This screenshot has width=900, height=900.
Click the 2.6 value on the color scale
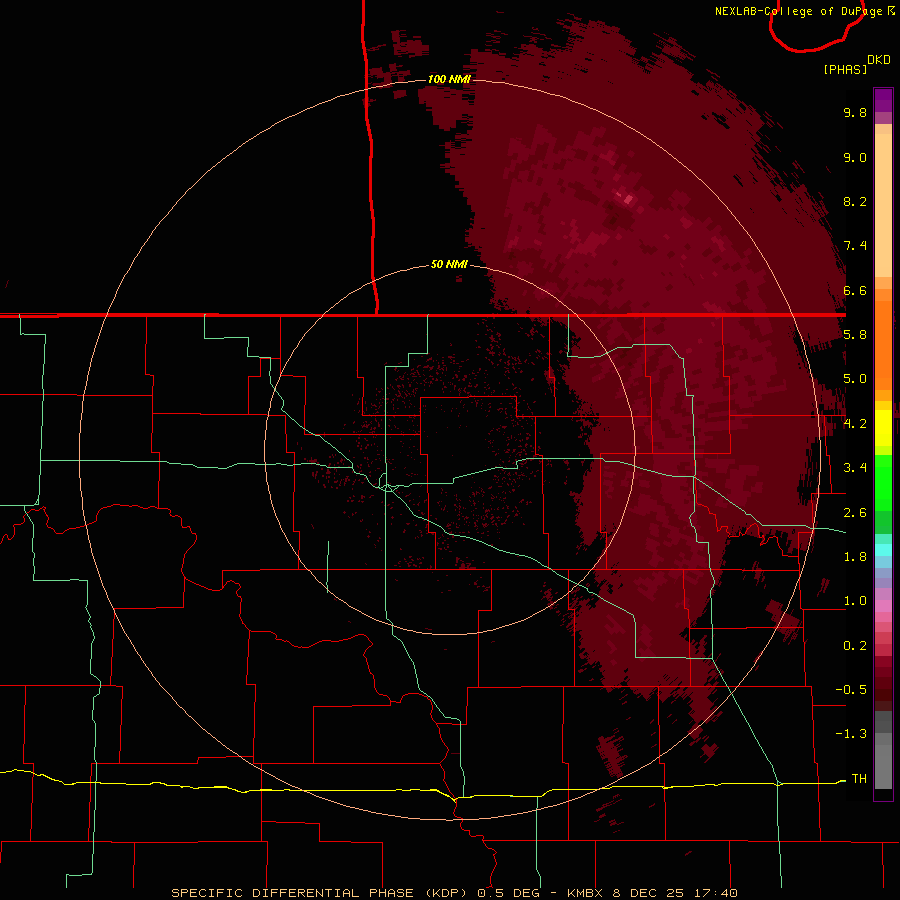click(x=855, y=513)
